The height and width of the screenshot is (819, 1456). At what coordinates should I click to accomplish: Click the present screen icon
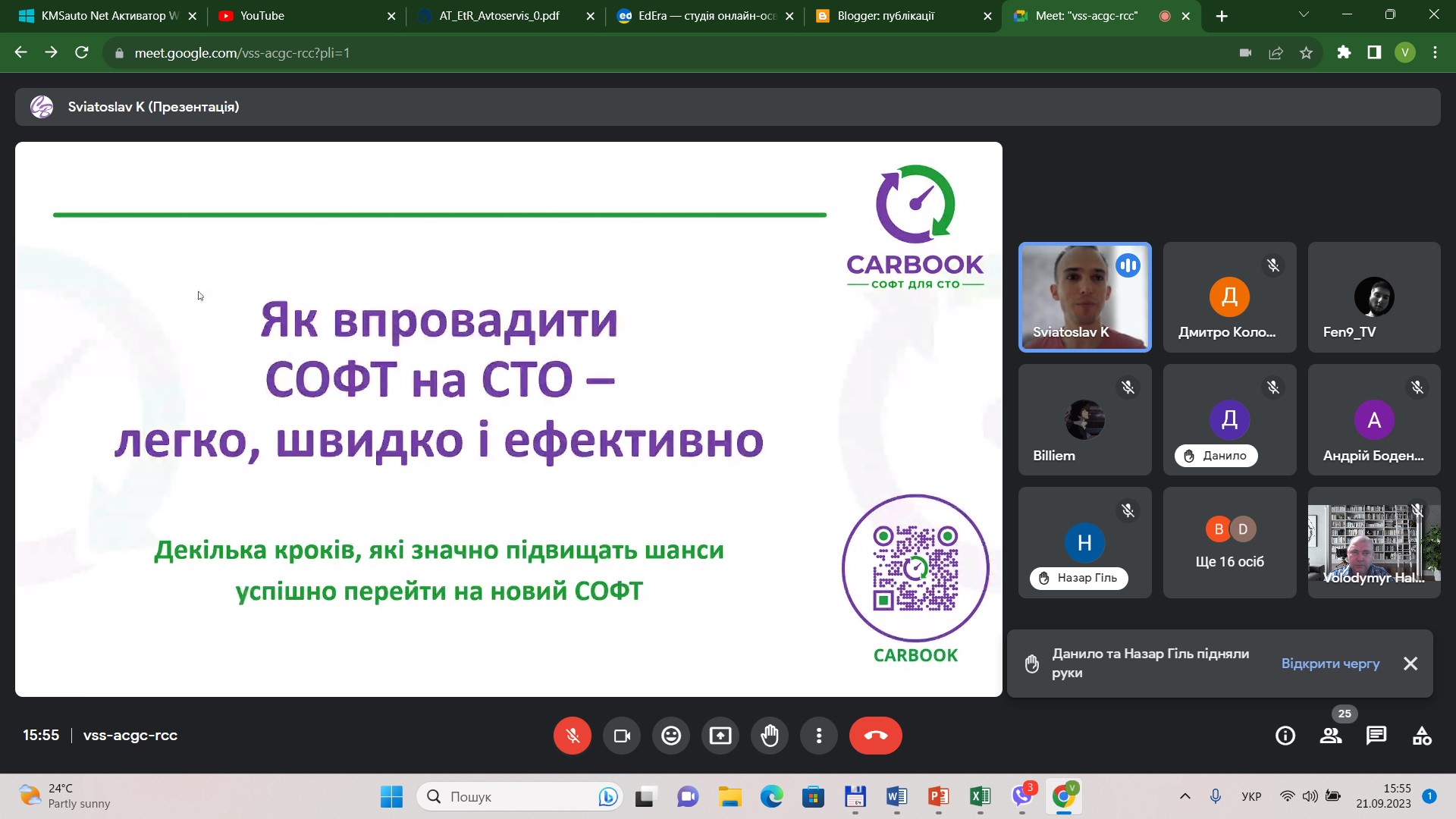(720, 736)
